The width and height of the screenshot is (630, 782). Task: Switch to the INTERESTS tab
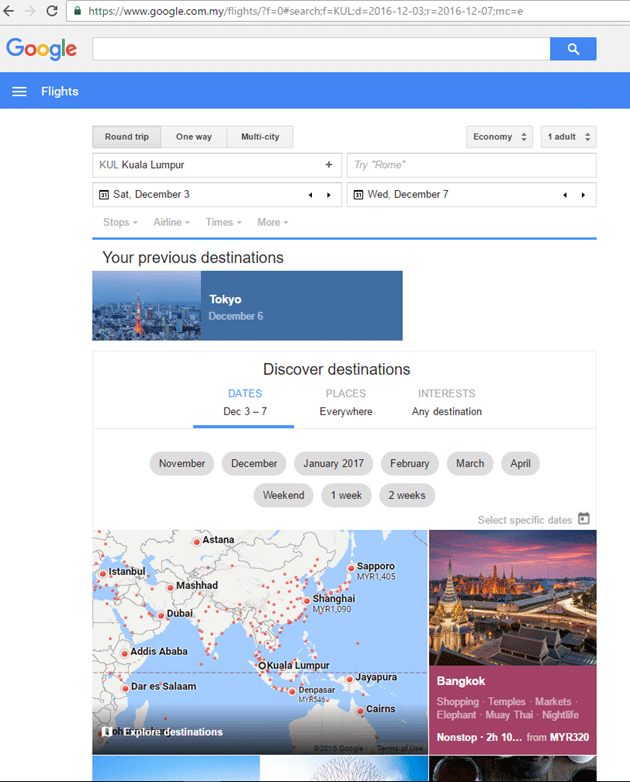click(x=446, y=402)
